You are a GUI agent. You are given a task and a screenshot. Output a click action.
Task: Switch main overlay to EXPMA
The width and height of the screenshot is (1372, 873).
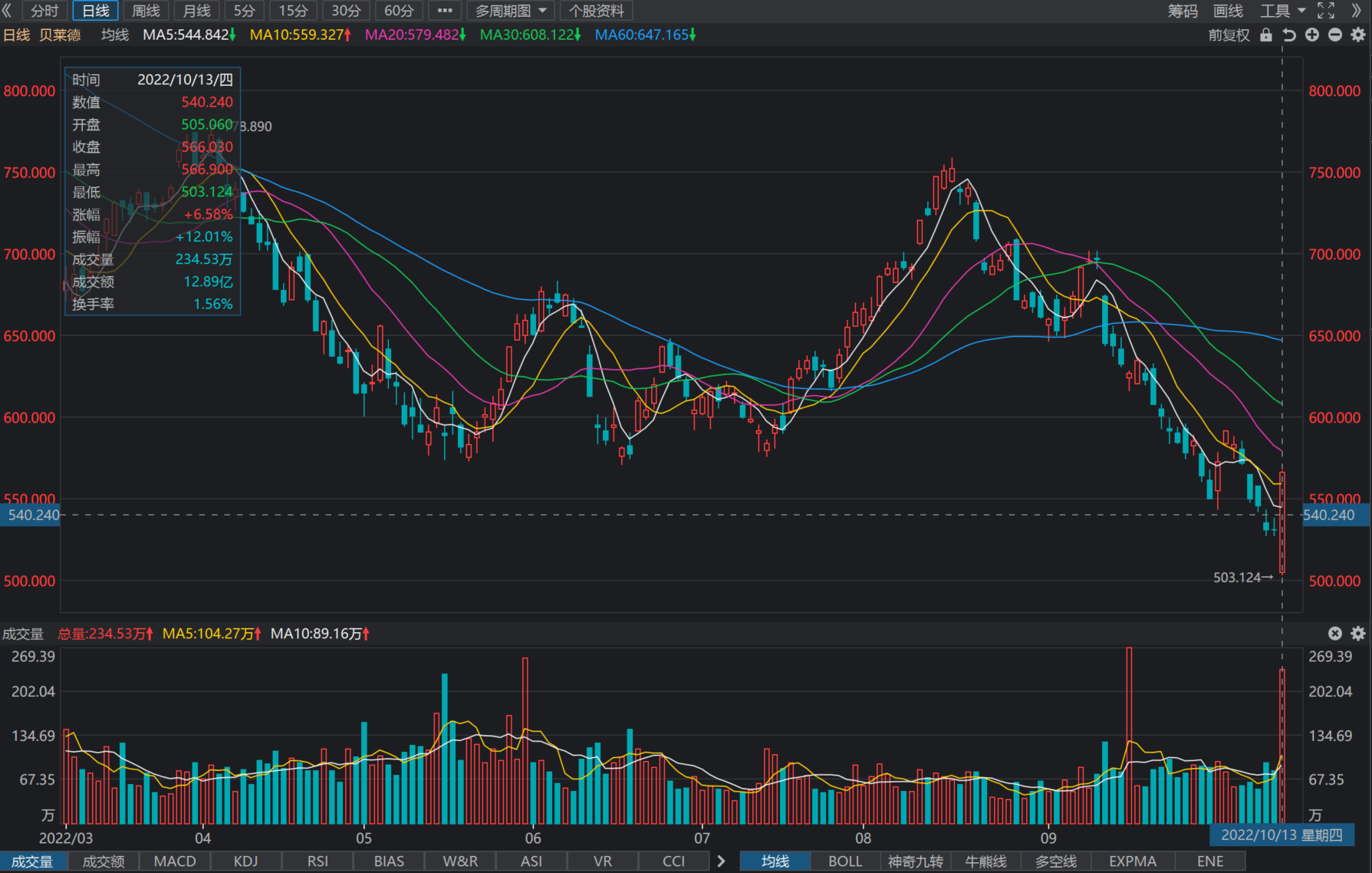coord(1133,861)
